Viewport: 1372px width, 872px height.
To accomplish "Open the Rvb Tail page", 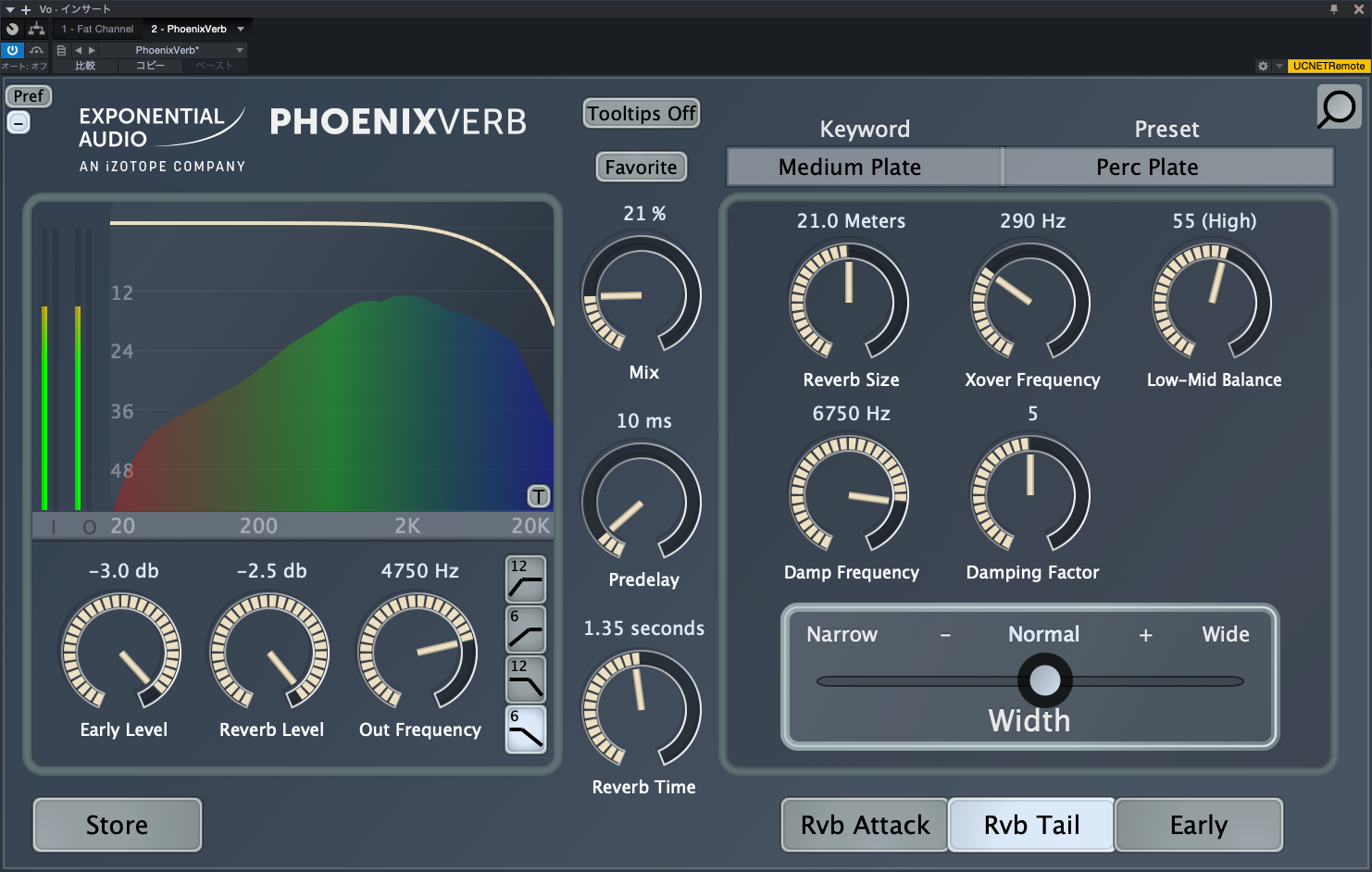I will click(x=1031, y=825).
